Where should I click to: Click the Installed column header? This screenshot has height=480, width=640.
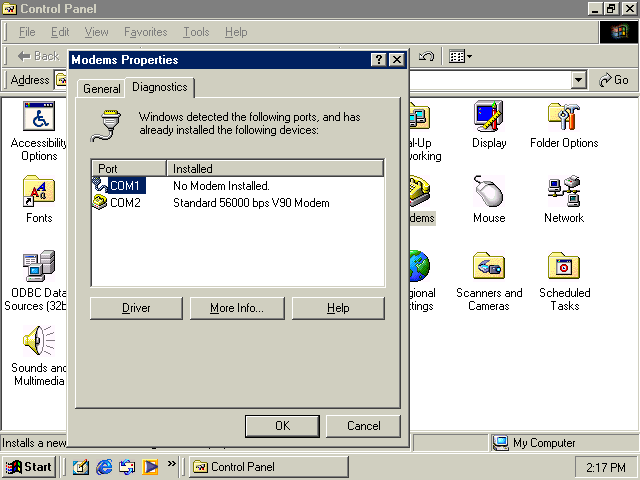275,169
